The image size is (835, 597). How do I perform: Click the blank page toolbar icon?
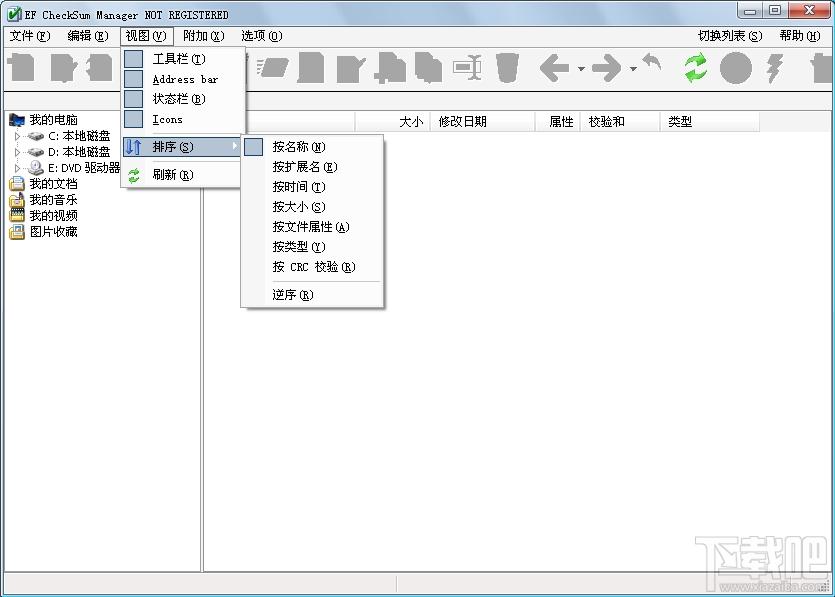[311, 68]
